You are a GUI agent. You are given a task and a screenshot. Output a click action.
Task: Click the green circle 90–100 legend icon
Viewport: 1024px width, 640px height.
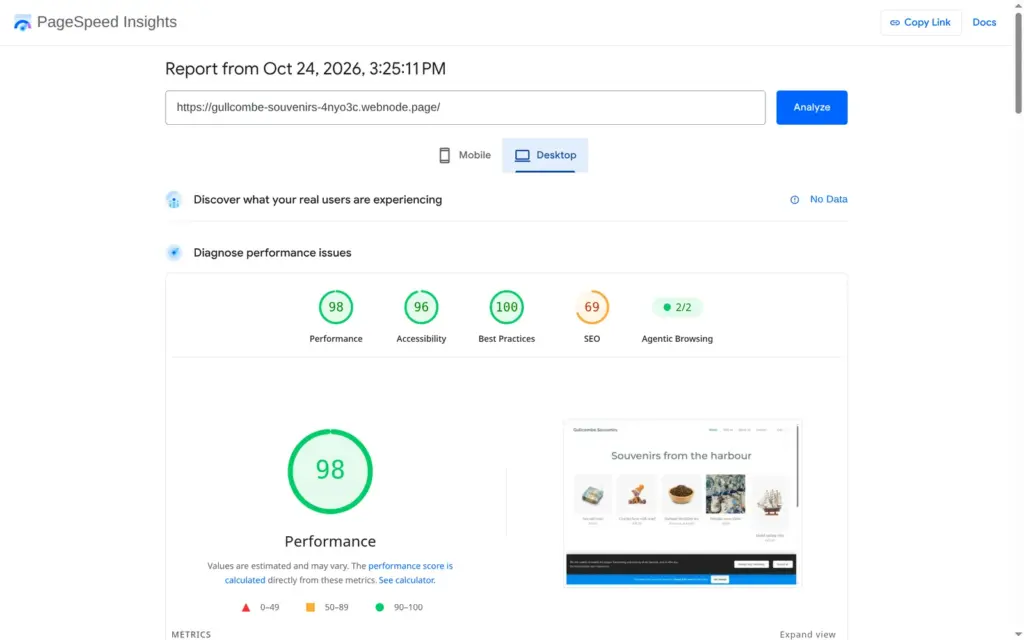coord(379,607)
